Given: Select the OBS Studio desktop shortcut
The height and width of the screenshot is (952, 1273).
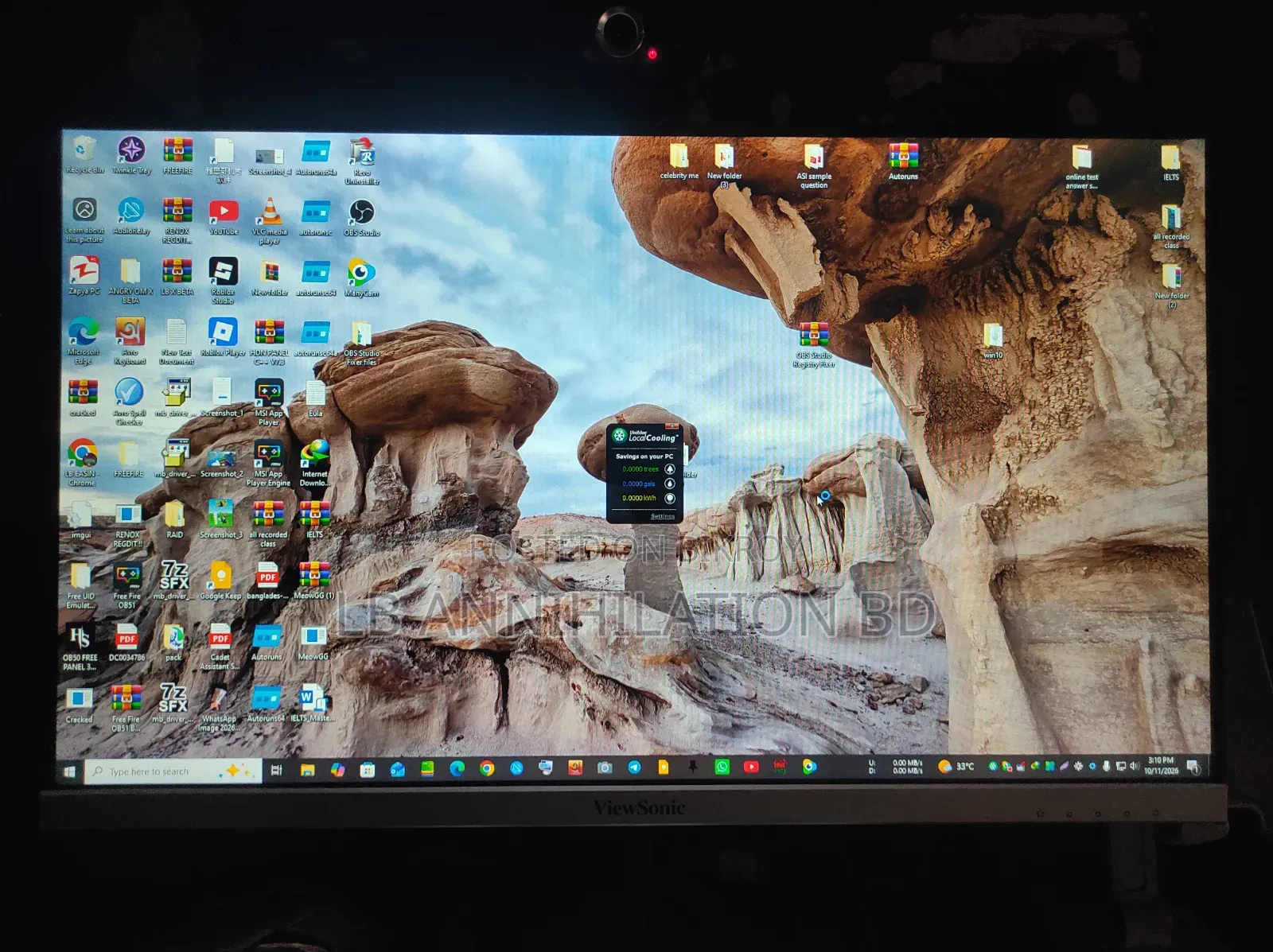Looking at the screenshot, I should point(362,217).
